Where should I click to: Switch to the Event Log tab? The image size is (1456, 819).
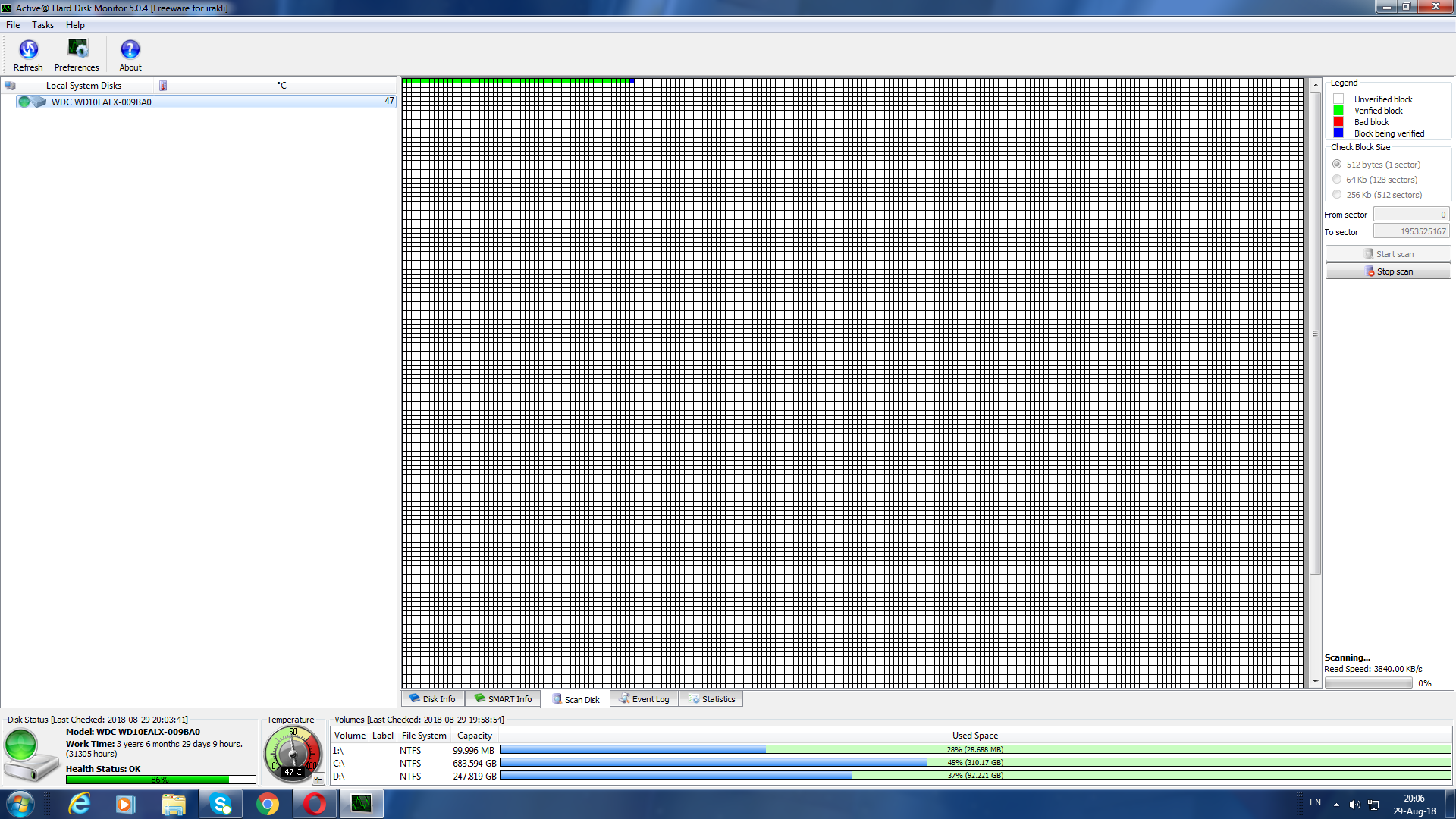tap(644, 699)
